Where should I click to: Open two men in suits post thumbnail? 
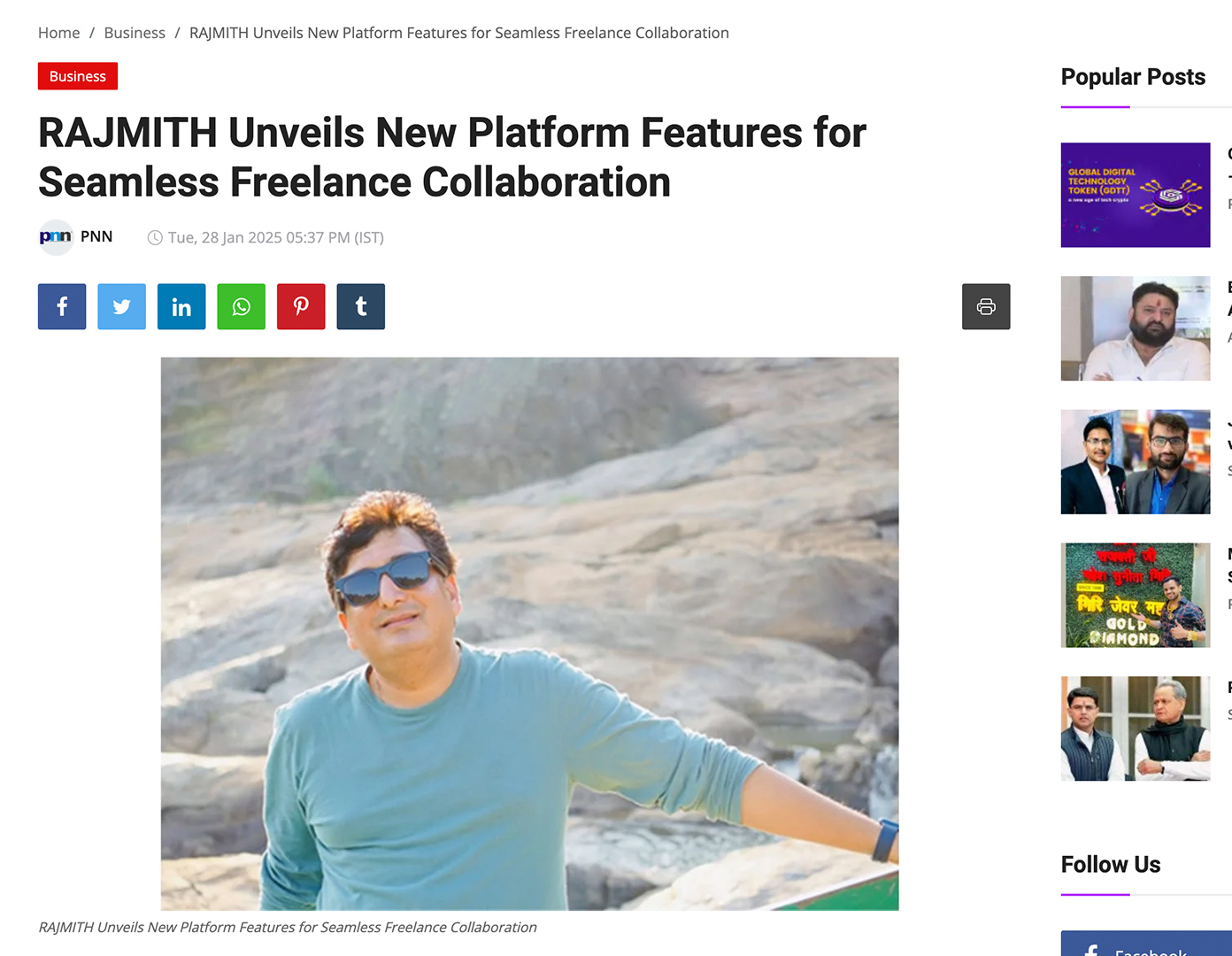(1135, 461)
